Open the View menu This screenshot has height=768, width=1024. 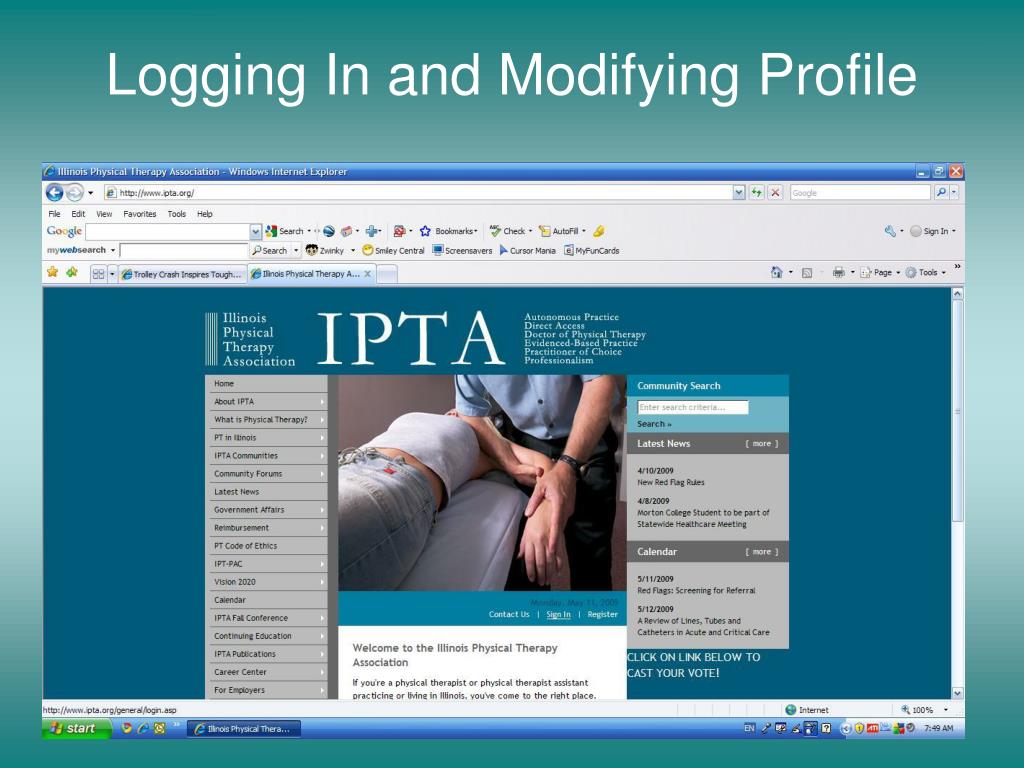point(104,214)
